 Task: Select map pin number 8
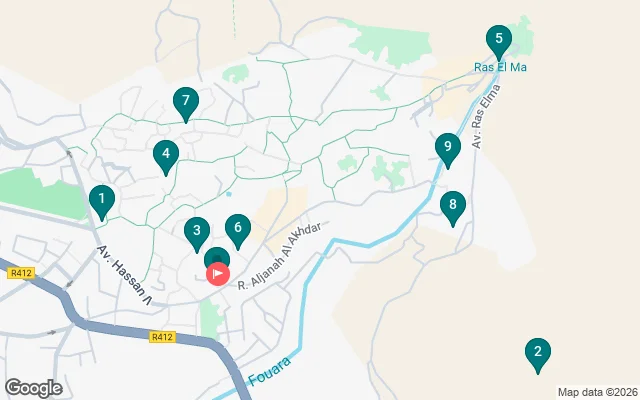[x=453, y=209]
